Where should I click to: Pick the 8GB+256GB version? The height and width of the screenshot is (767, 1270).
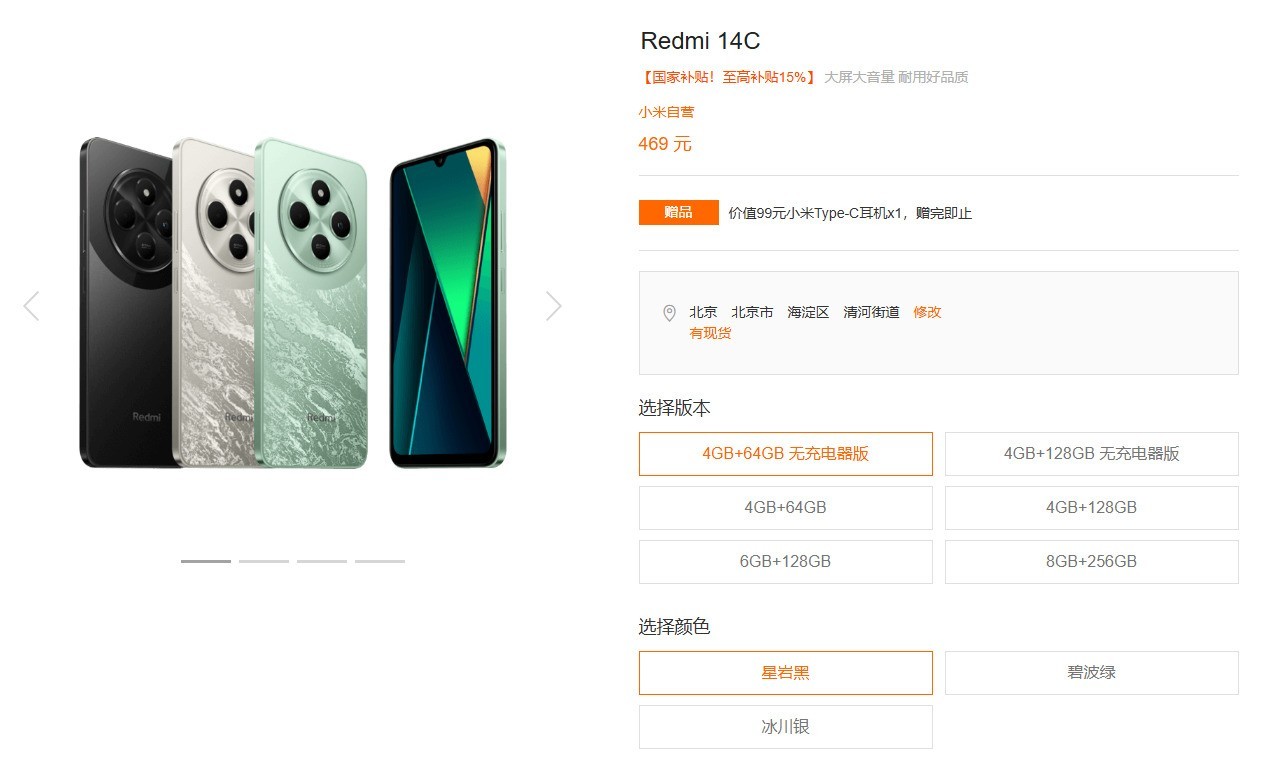tap(1092, 562)
